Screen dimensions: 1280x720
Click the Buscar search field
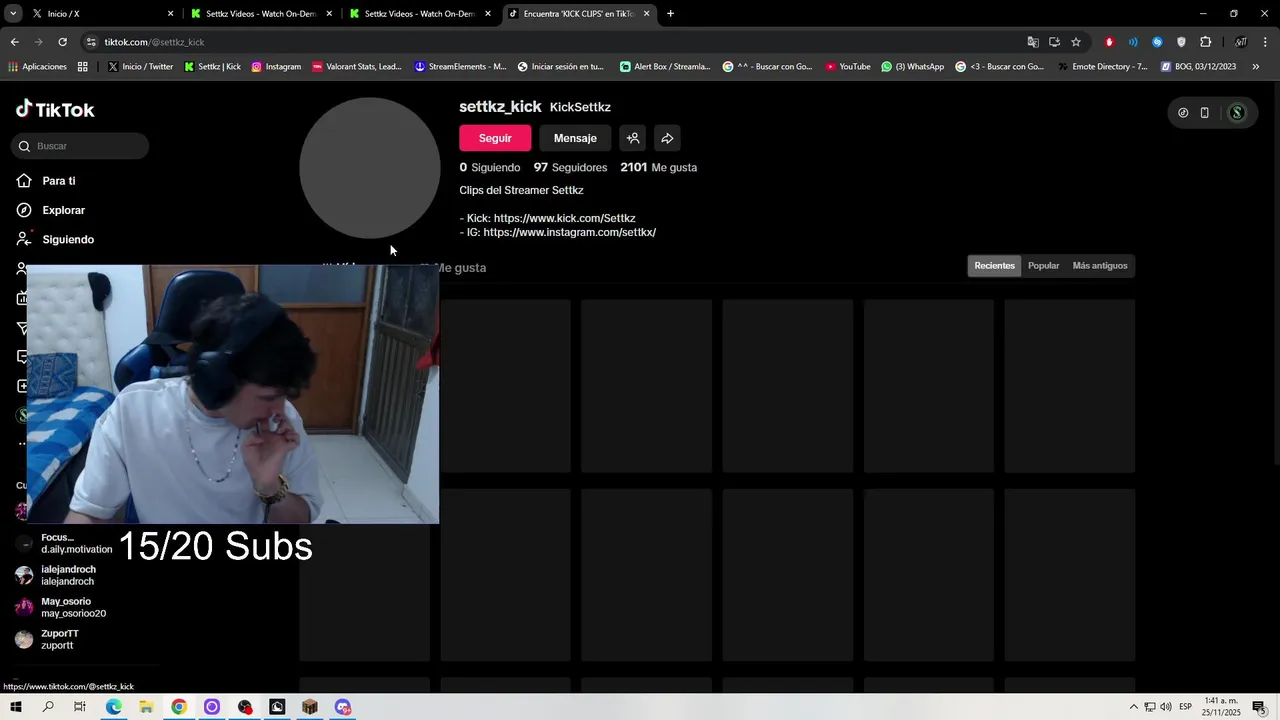pos(80,146)
